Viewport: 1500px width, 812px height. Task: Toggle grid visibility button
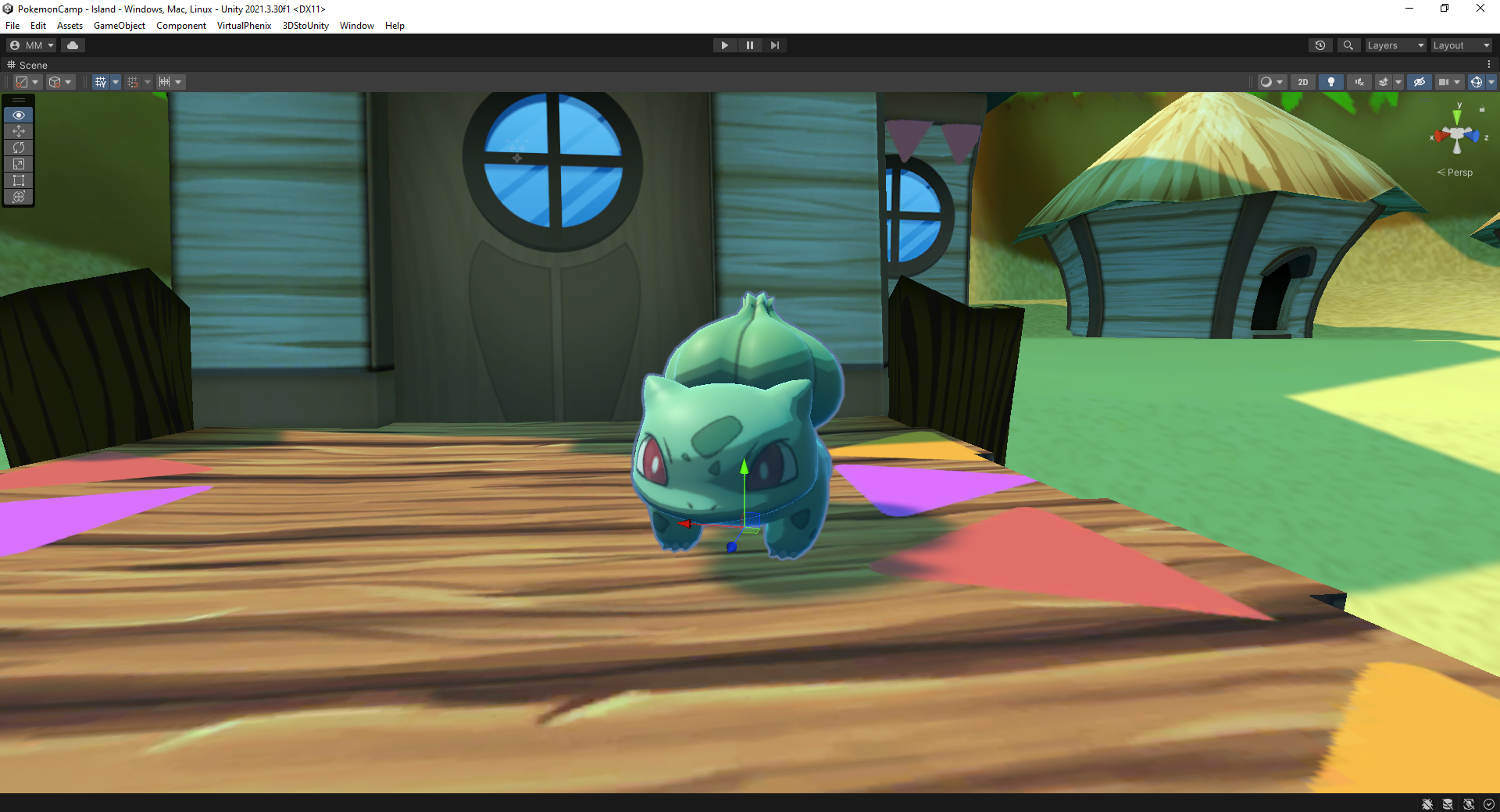101,82
